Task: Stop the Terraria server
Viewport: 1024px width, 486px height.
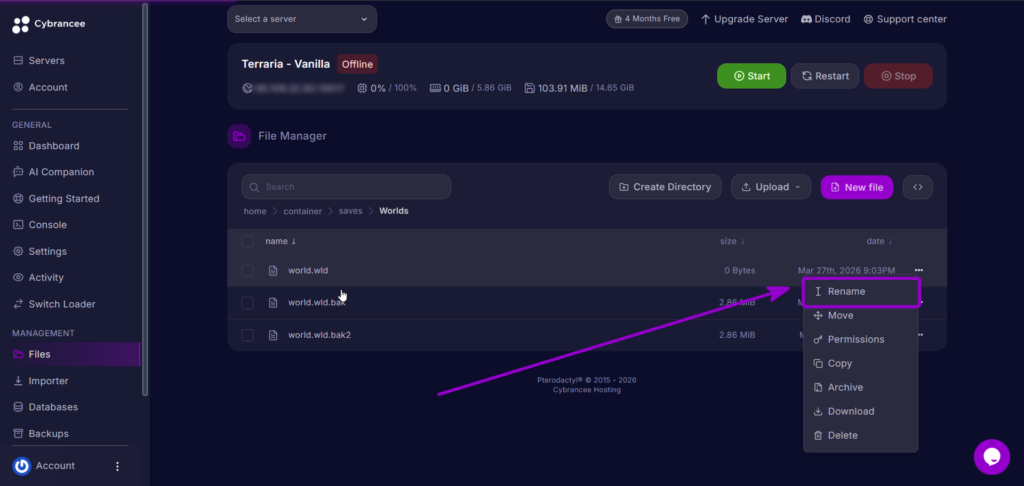Action: coord(898,76)
